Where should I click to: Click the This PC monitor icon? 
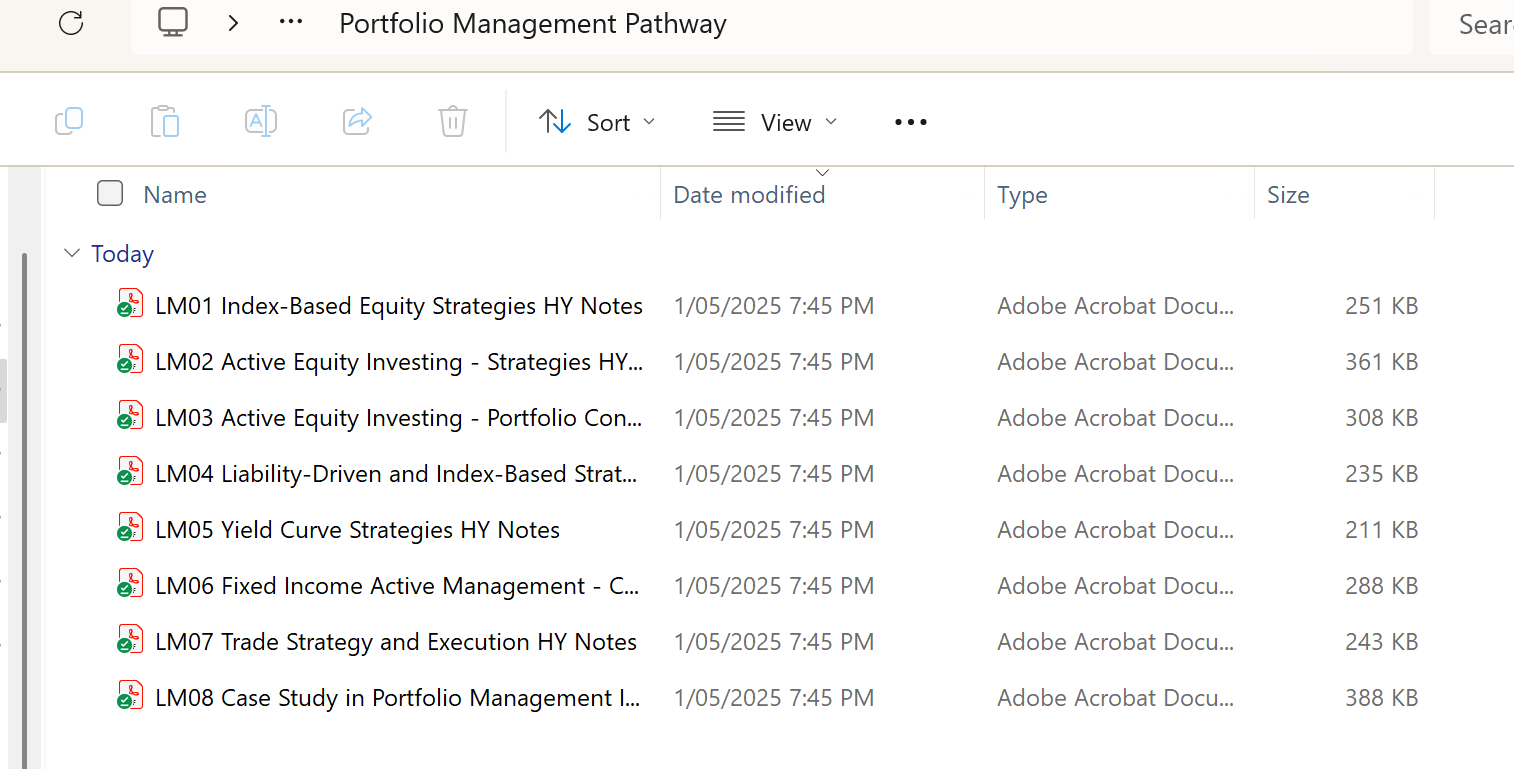click(x=173, y=23)
